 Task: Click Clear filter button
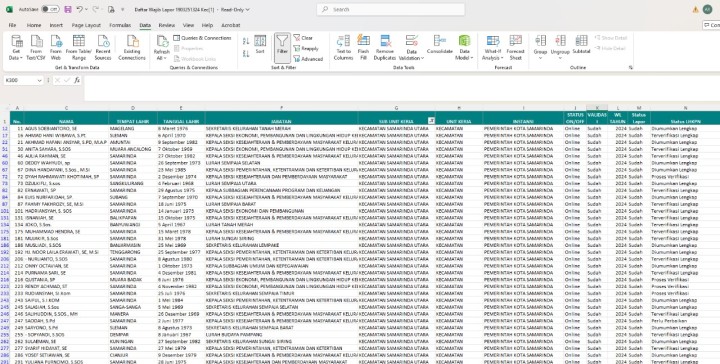[303, 38]
